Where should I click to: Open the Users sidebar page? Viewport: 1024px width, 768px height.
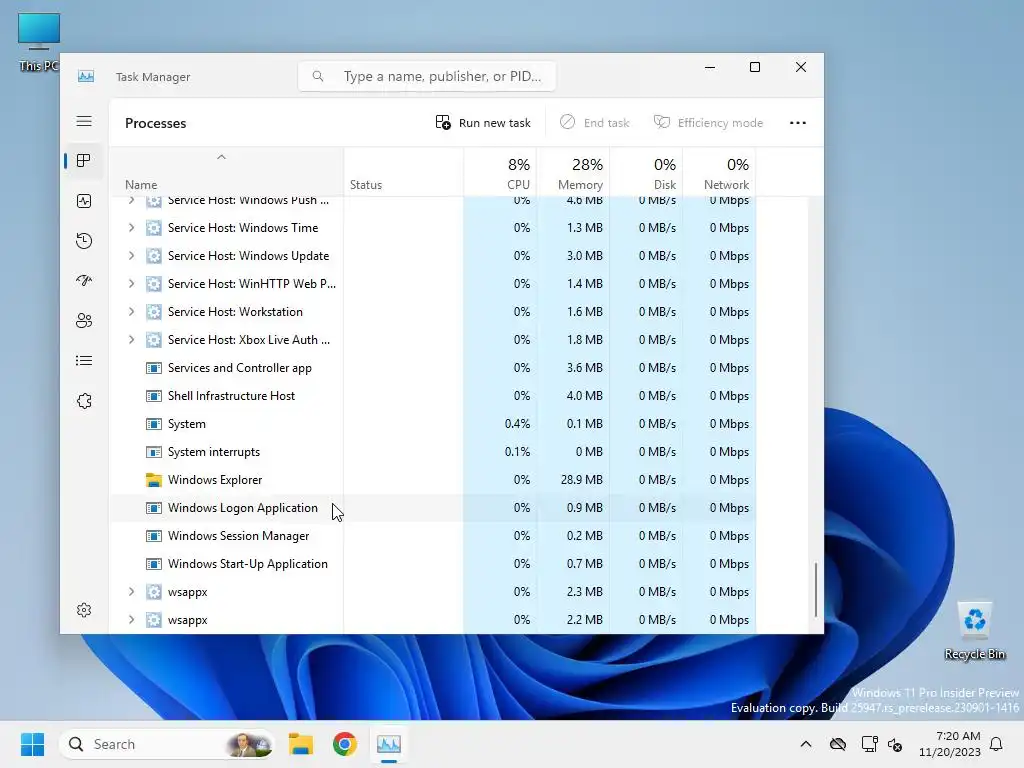(84, 321)
